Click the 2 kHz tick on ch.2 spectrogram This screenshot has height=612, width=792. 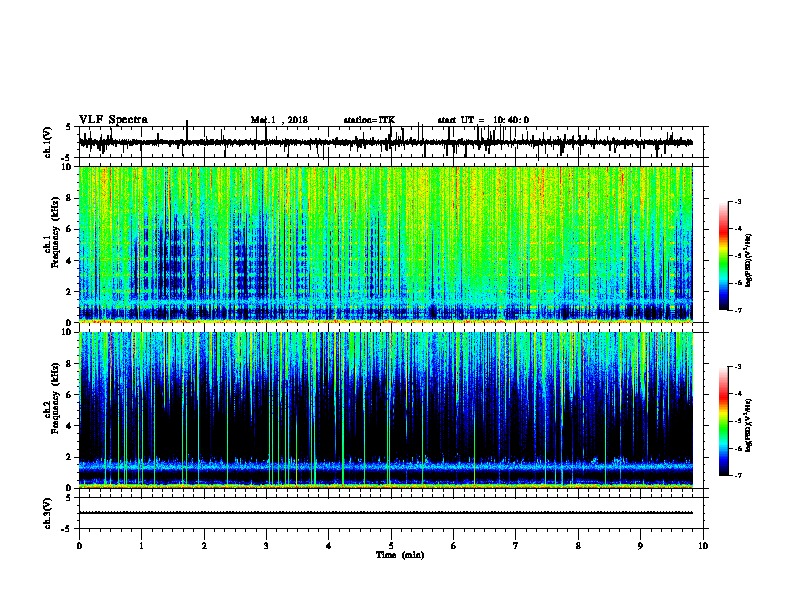coord(70,457)
